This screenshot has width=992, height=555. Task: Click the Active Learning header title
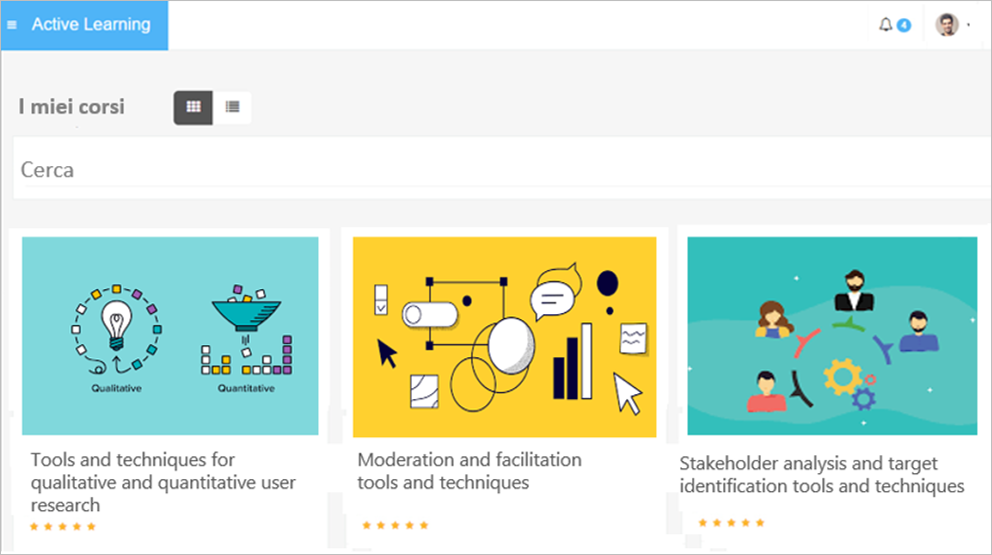point(91,24)
